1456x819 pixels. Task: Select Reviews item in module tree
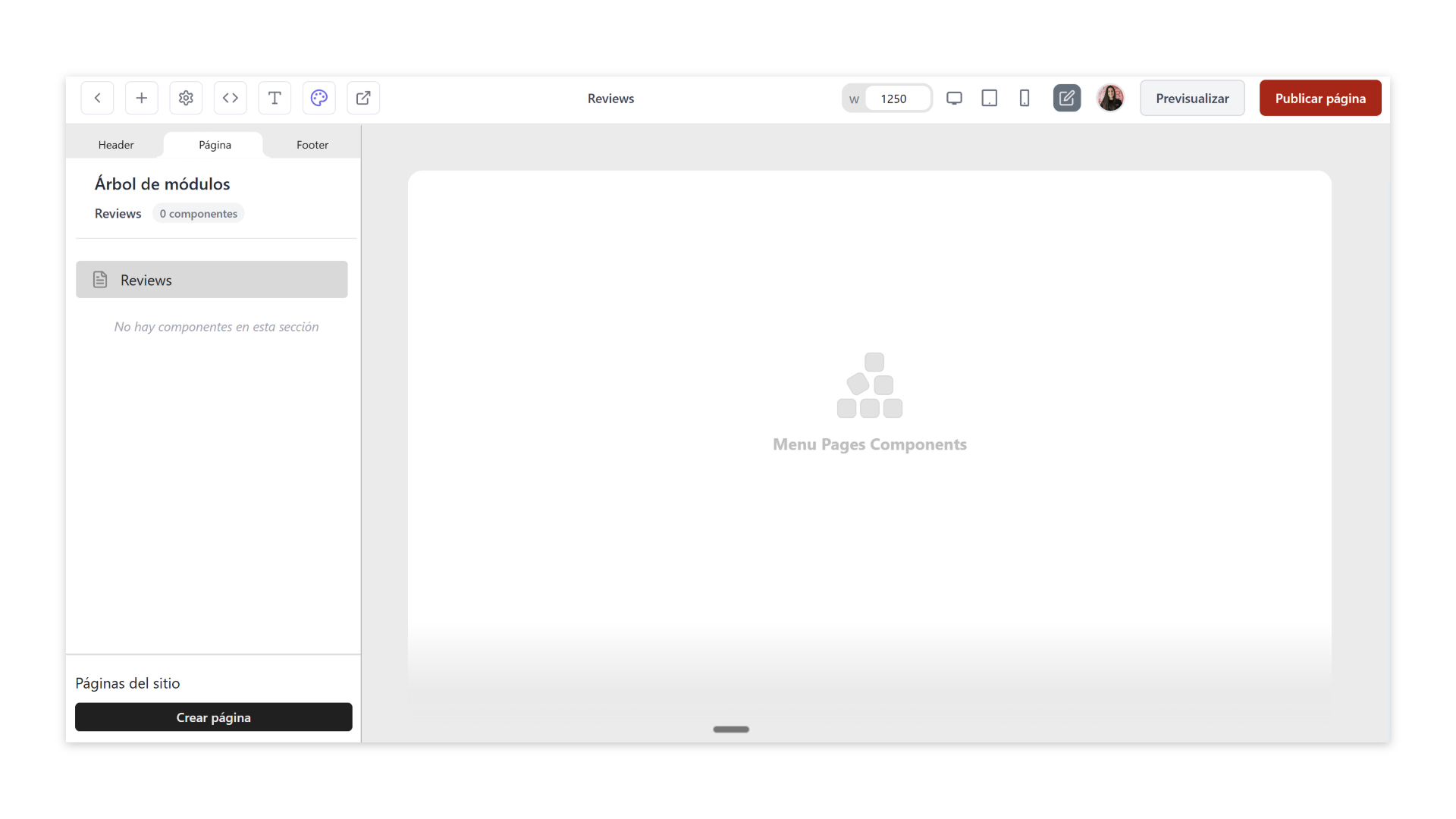click(212, 280)
